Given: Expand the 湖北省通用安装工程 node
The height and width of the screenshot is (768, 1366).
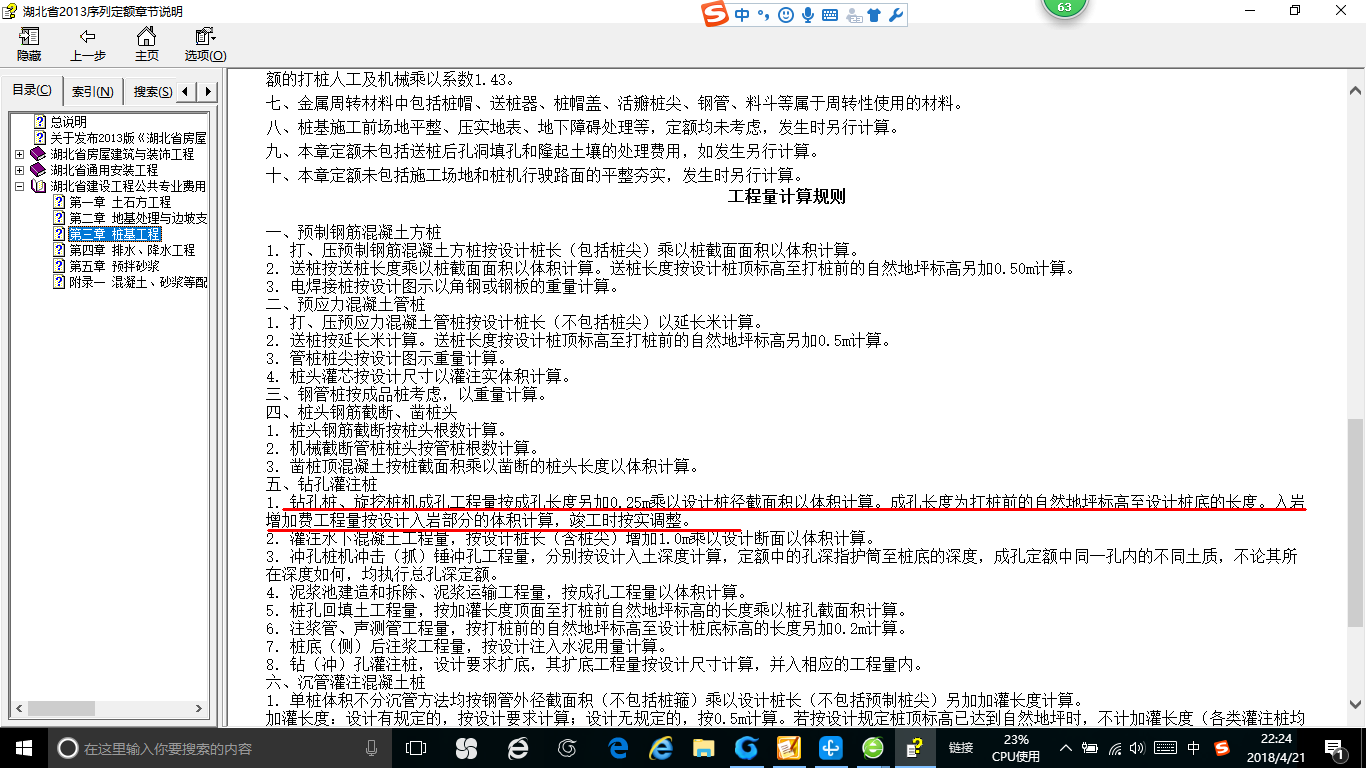Looking at the screenshot, I should 20,170.
